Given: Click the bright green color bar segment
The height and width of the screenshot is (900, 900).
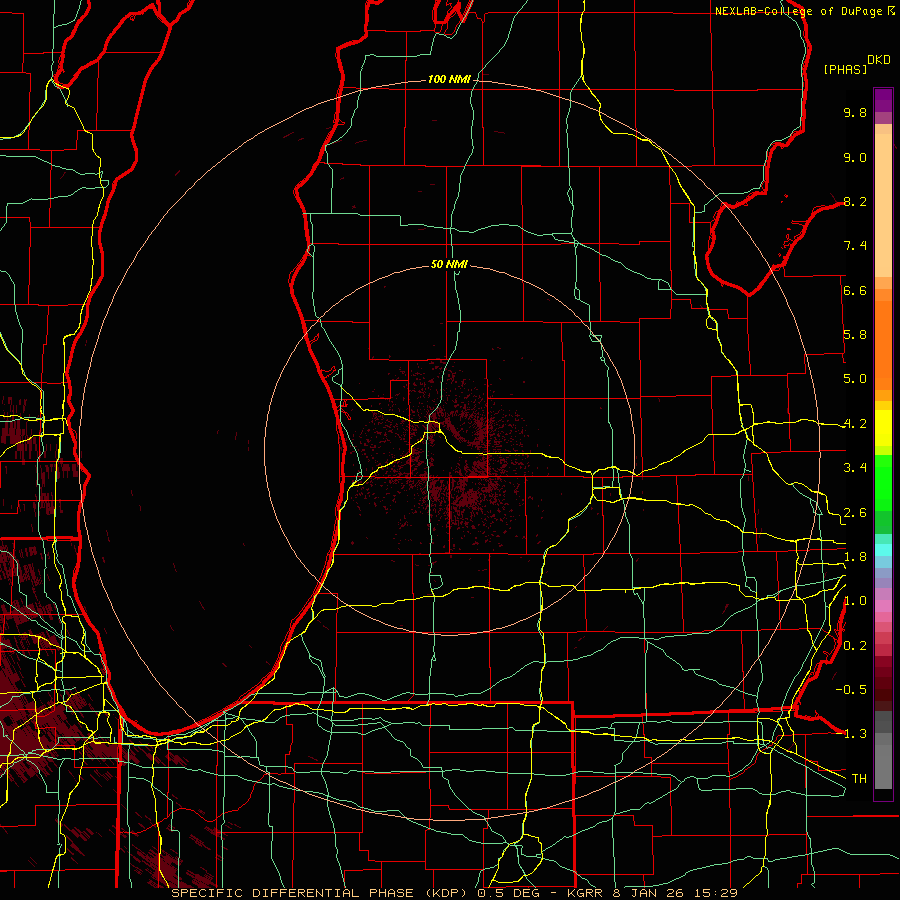Looking at the screenshot, I should pyautogui.click(x=883, y=483).
